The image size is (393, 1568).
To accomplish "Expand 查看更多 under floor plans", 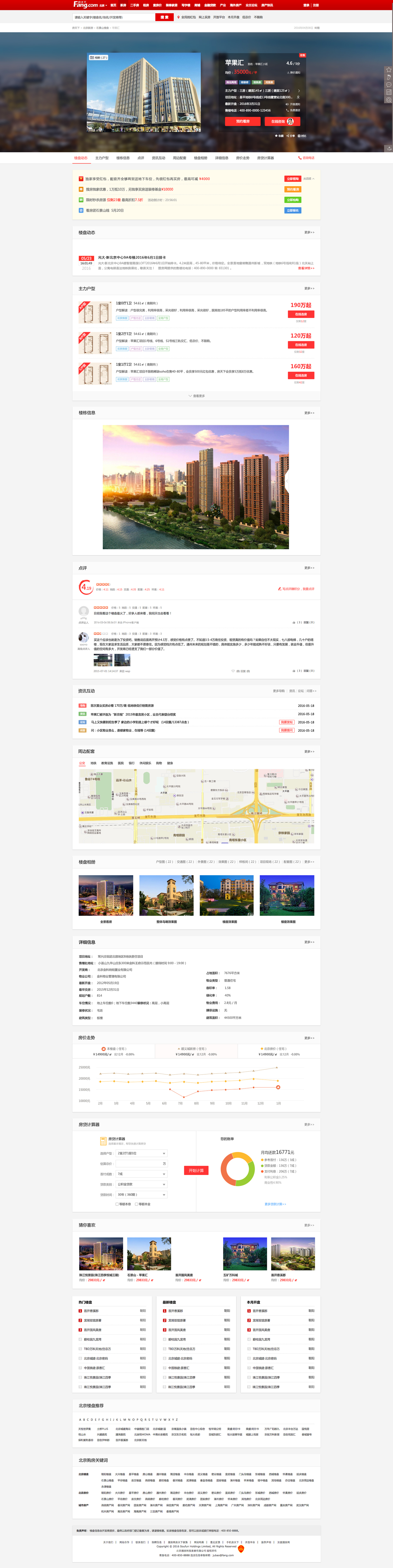I will point(197,396).
